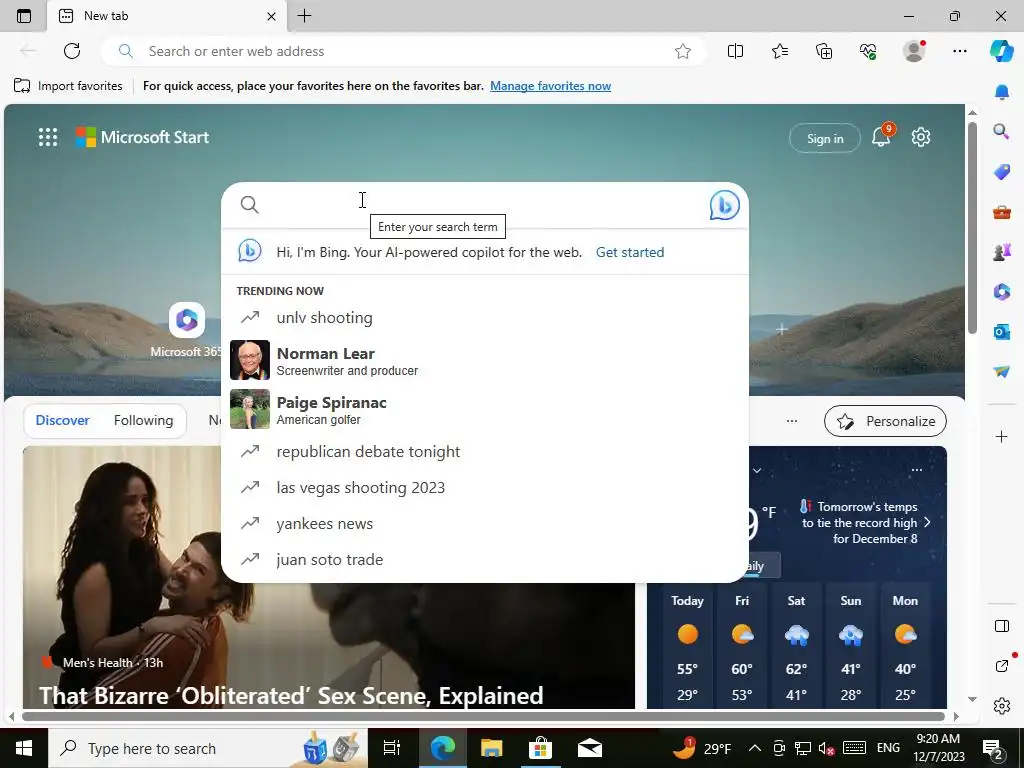Open a new browser tab with plus
The image size is (1024, 768).
tap(304, 16)
